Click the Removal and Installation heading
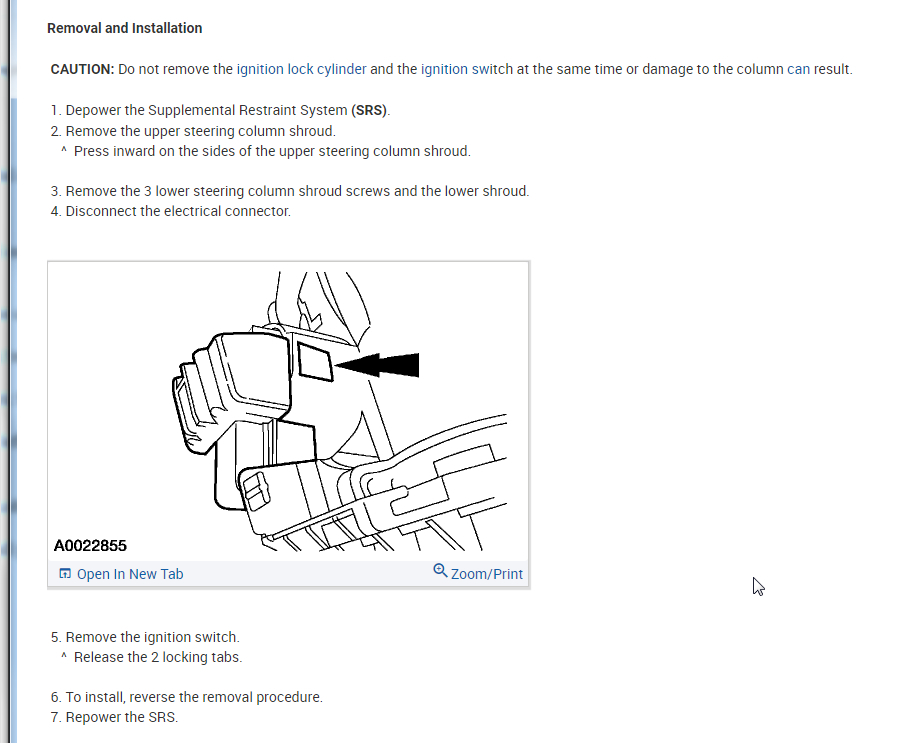Screen dimensions: 922x743 (x=125, y=28)
